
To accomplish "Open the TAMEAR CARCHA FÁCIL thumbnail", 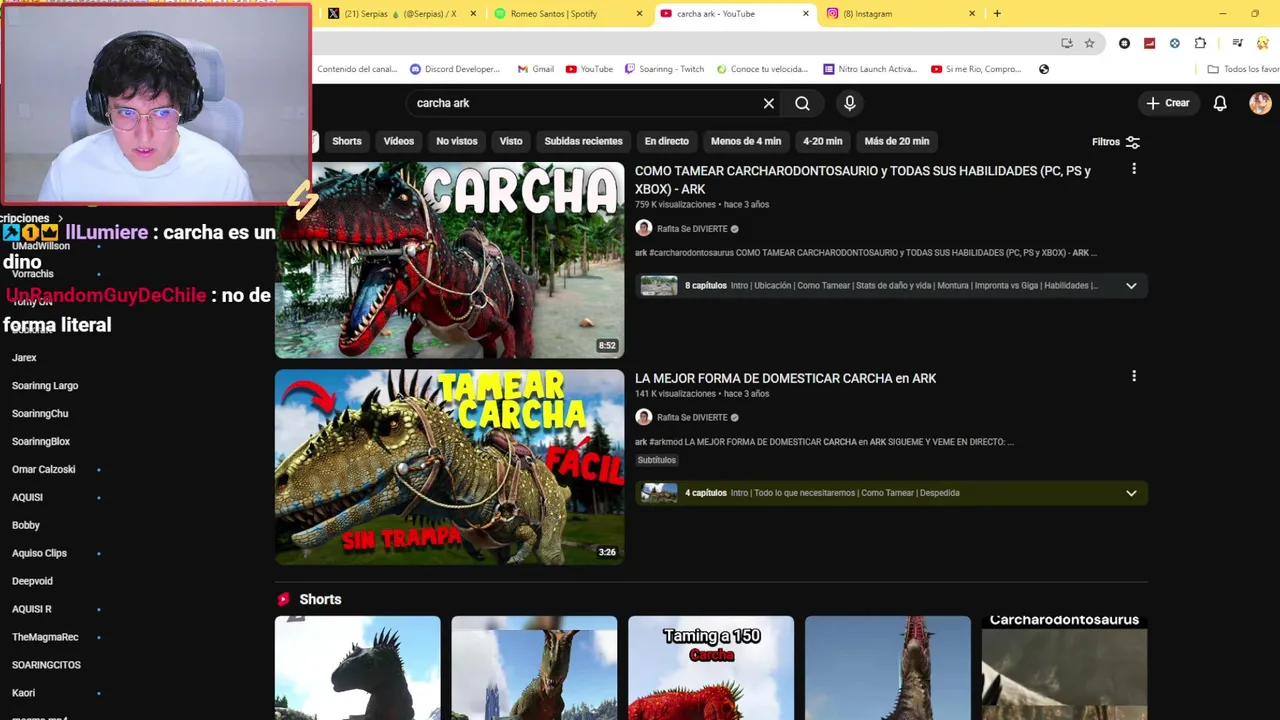I will (x=449, y=467).
